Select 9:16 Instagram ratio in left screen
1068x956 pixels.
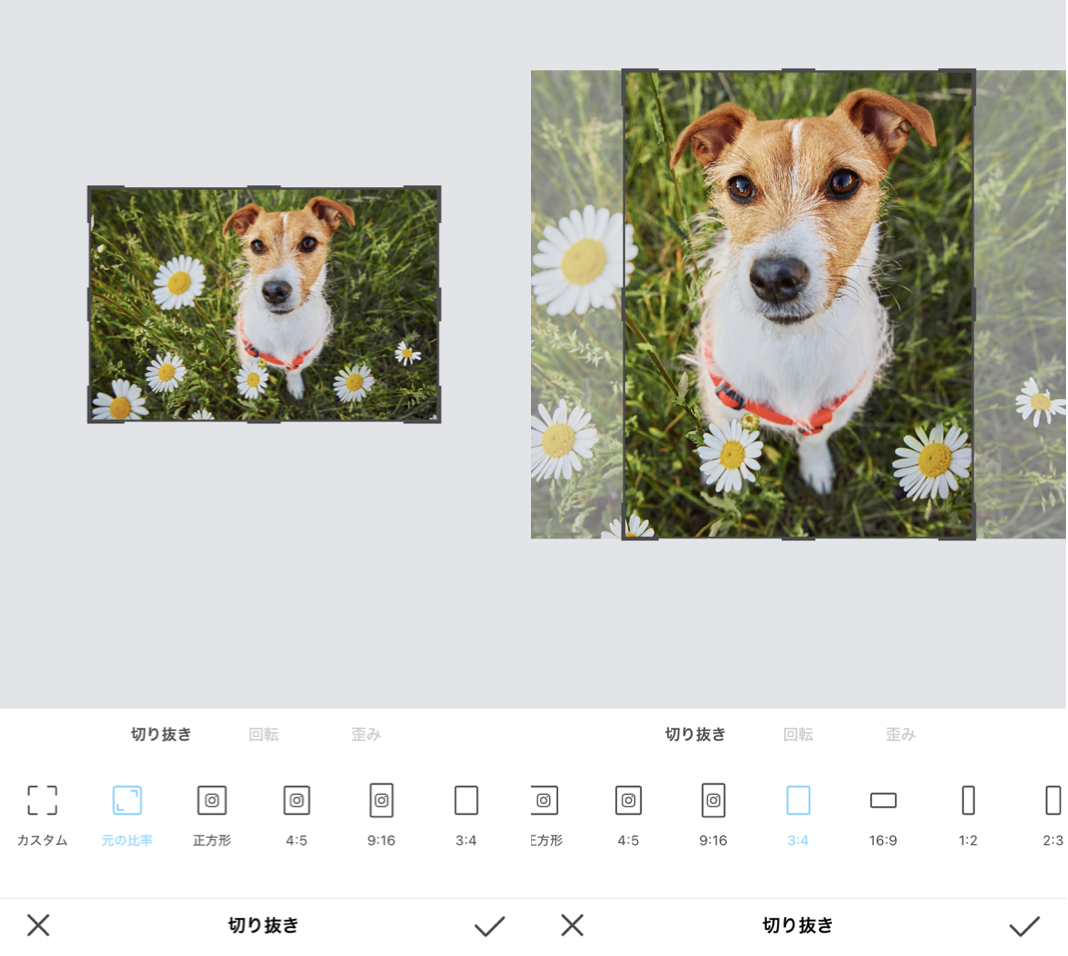[381, 801]
